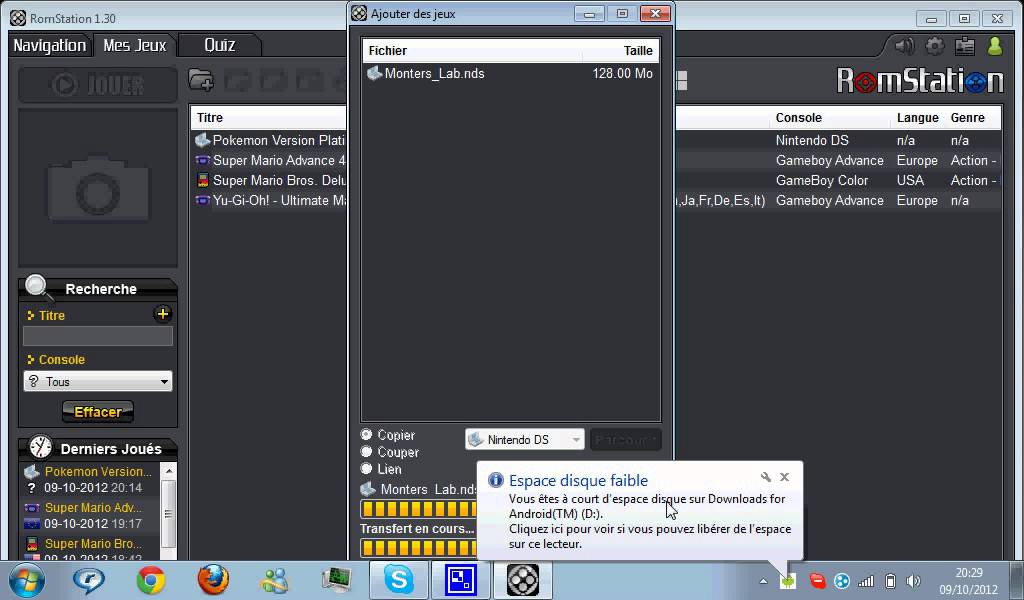Image resolution: width=1024 pixels, height=600 pixels.
Task: Click the battery icon in system tray
Action: (x=890, y=580)
